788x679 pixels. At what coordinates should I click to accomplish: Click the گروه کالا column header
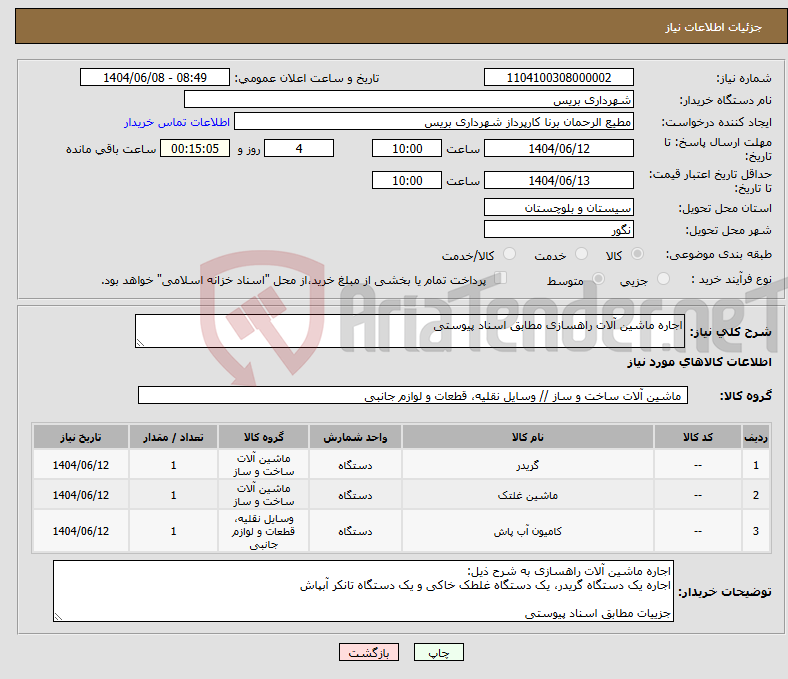263,437
